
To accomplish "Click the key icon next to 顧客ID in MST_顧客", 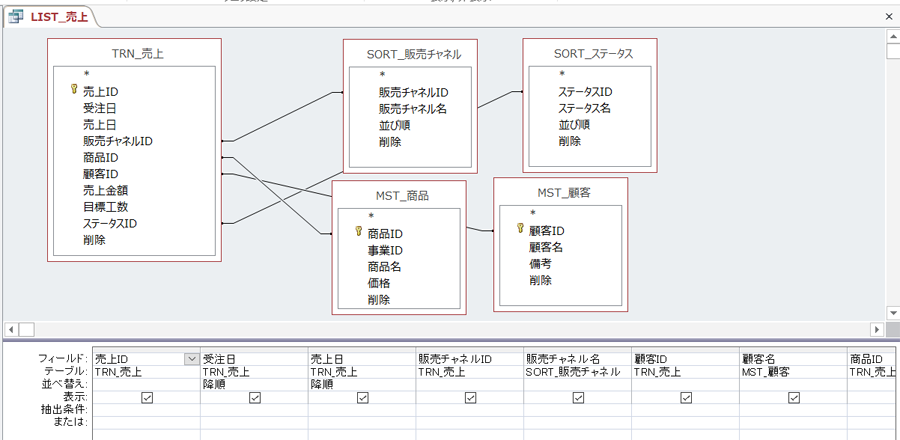I will click(x=519, y=230).
